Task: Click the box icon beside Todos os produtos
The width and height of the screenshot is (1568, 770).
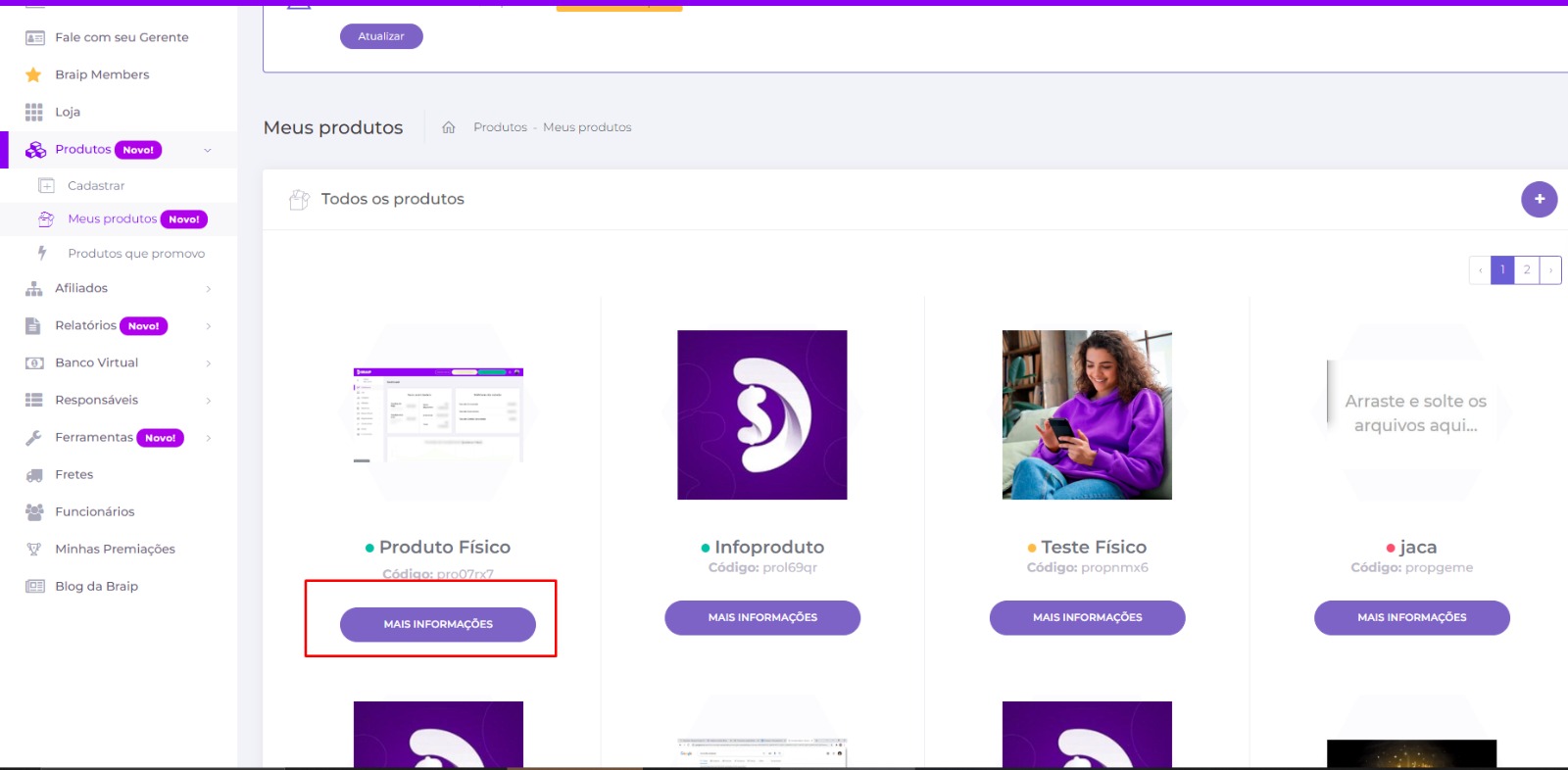Action: tap(299, 200)
